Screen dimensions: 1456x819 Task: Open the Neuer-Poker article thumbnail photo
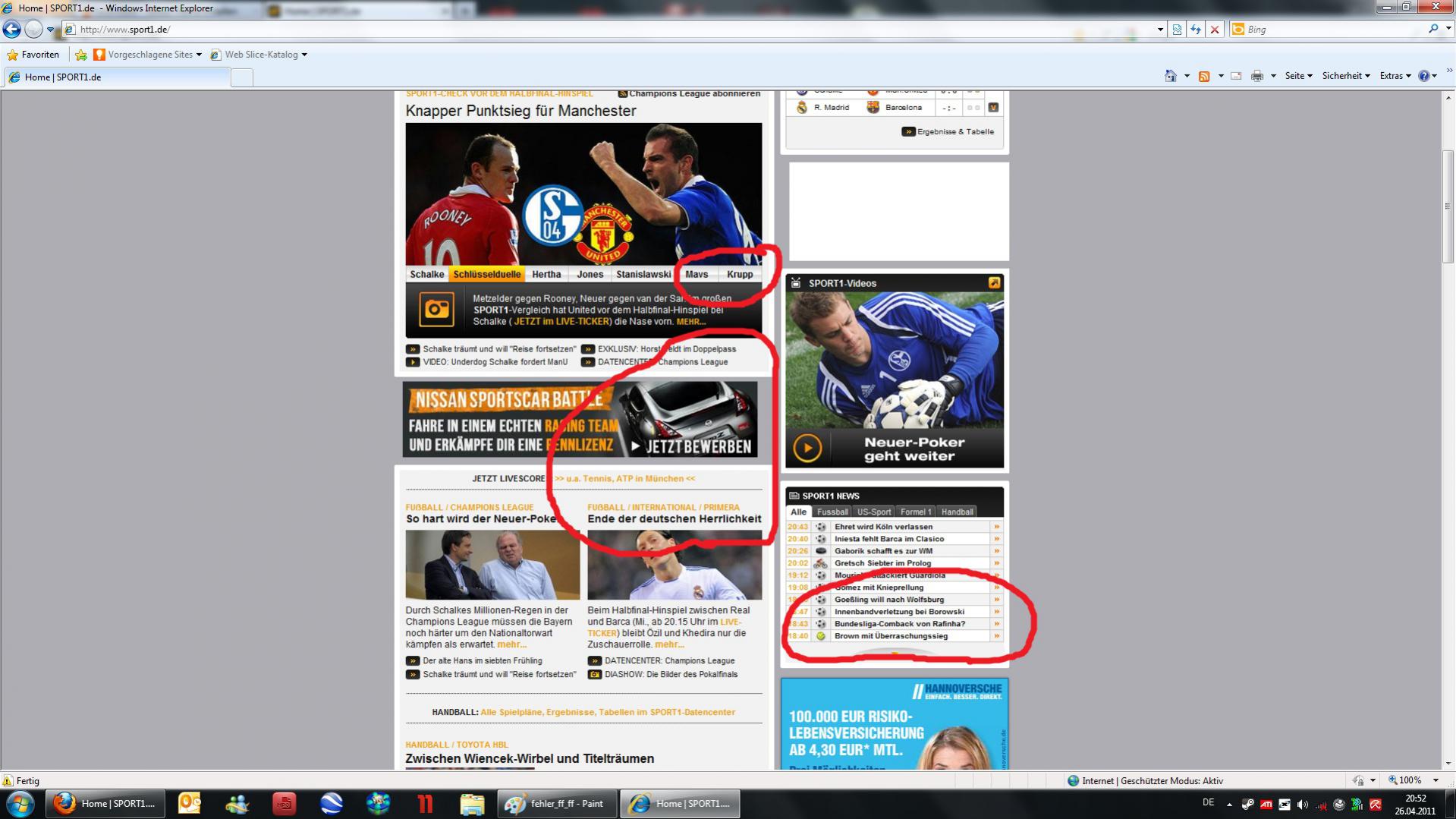point(492,565)
